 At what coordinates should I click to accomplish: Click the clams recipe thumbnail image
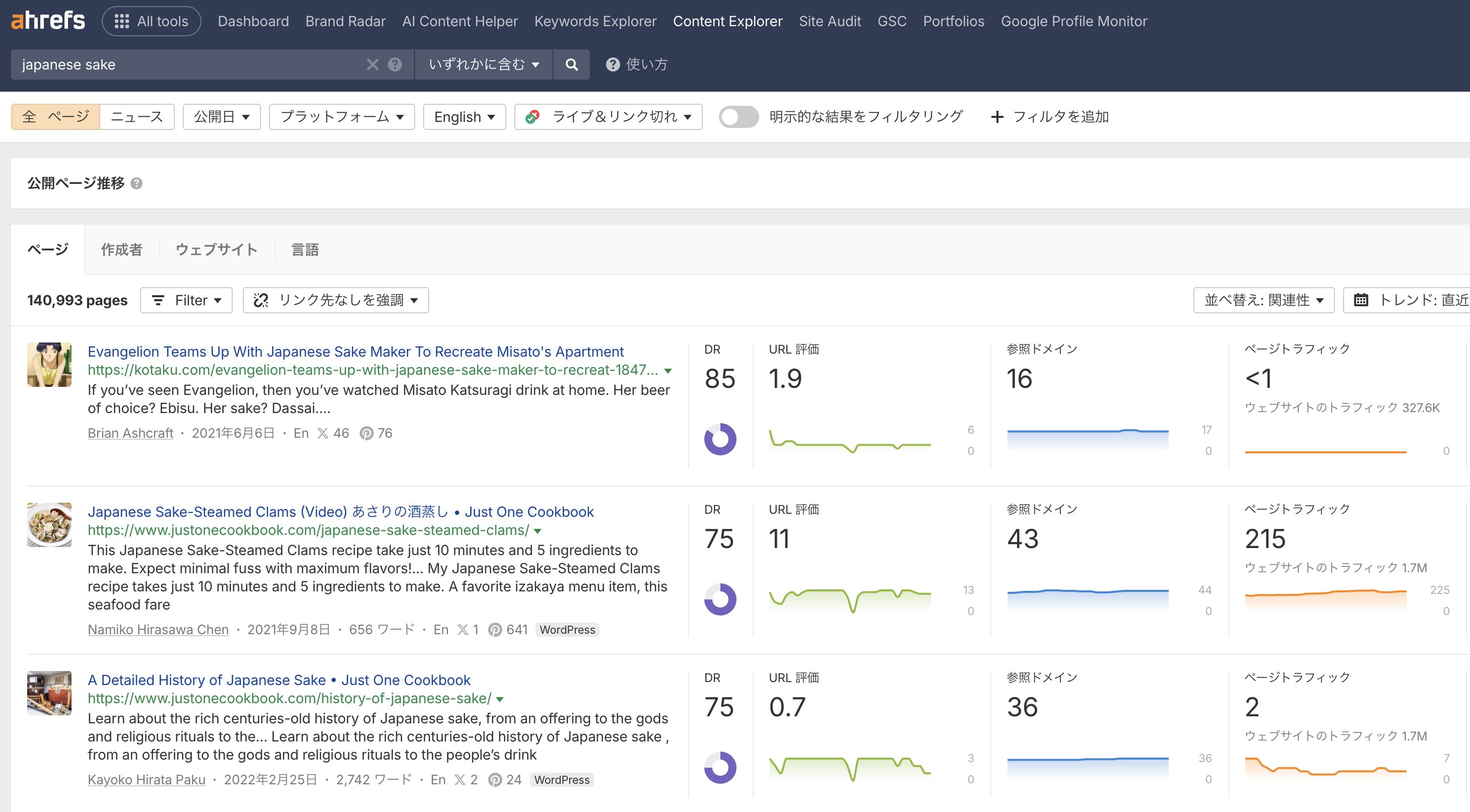click(50, 524)
